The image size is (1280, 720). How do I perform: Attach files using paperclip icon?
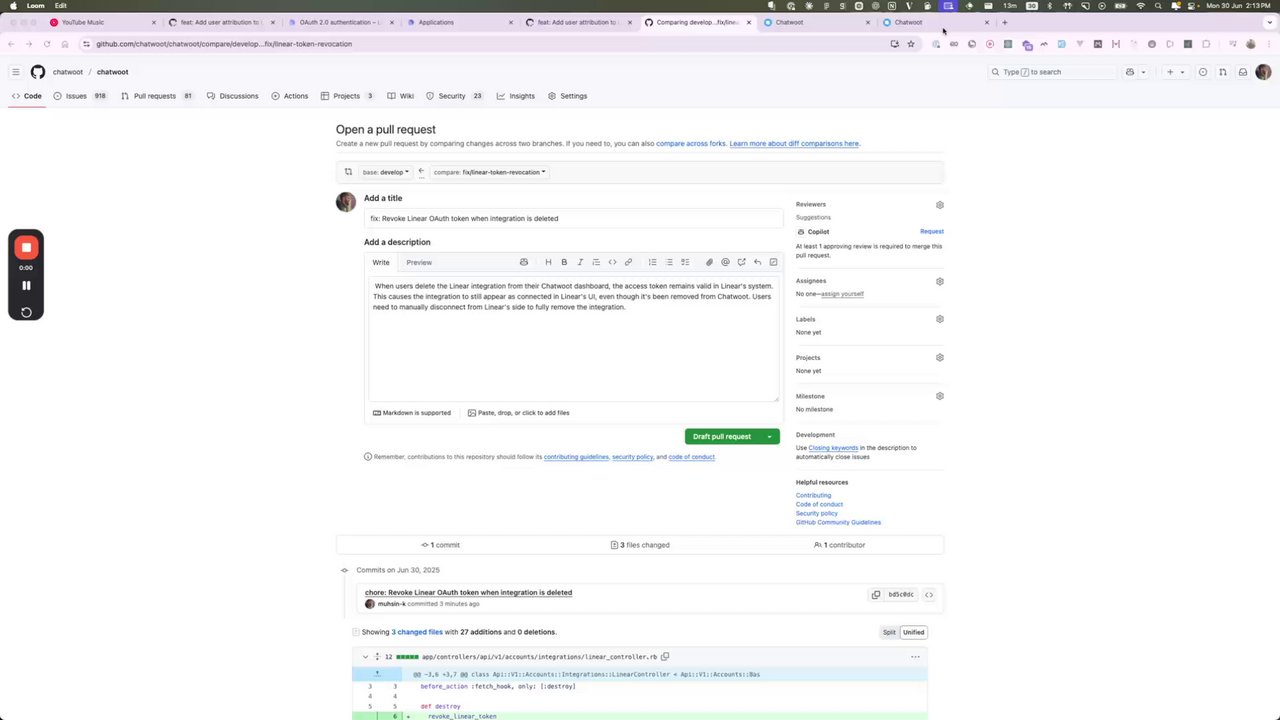709,262
